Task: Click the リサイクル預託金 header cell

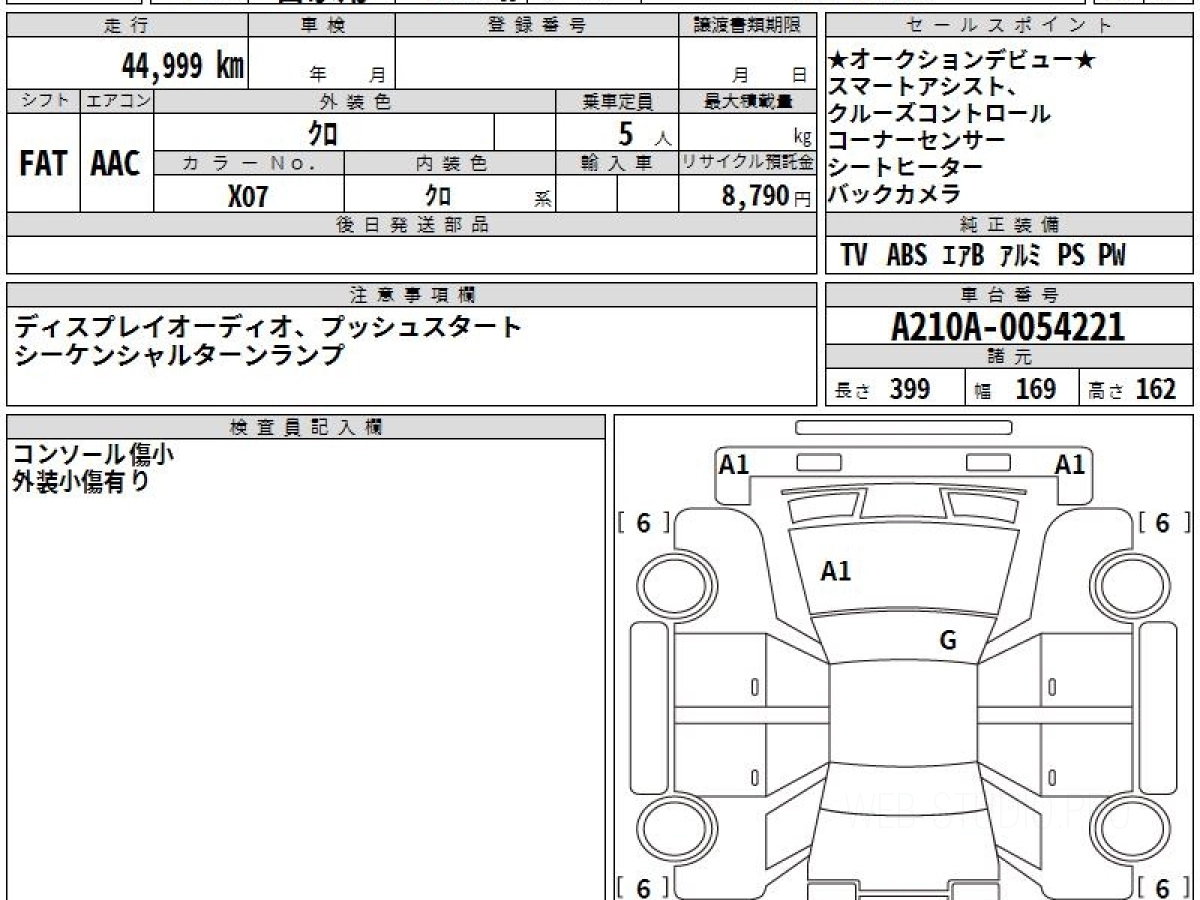Action: [x=747, y=164]
